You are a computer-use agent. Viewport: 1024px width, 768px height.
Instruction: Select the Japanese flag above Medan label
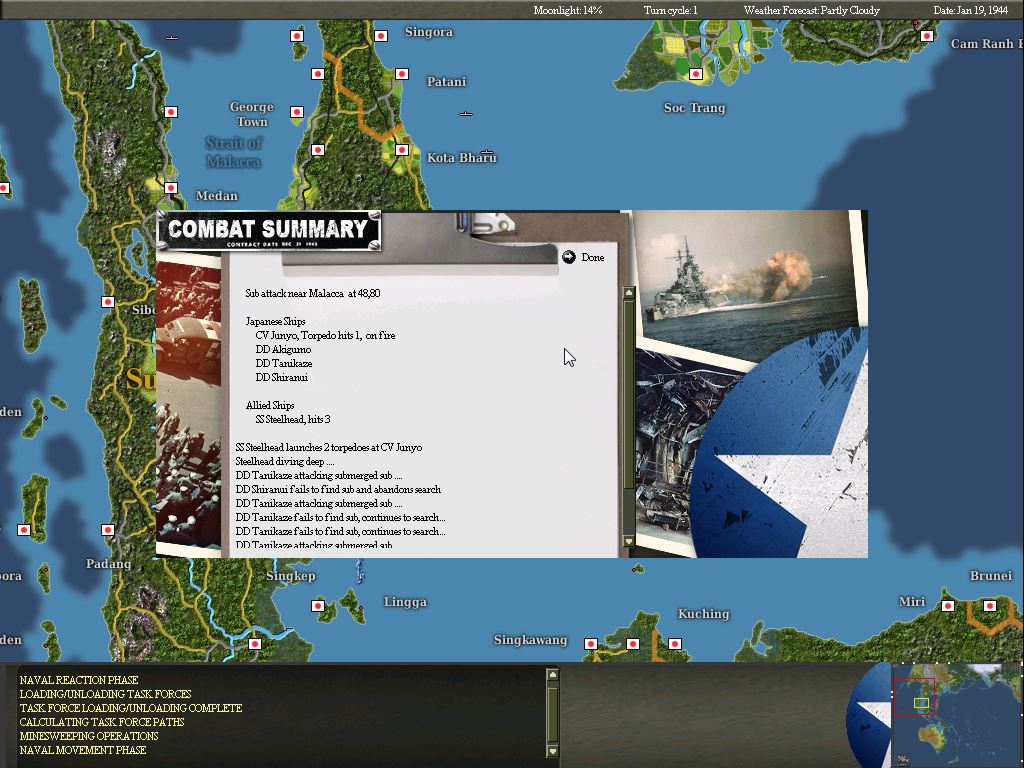(x=171, y=188)
